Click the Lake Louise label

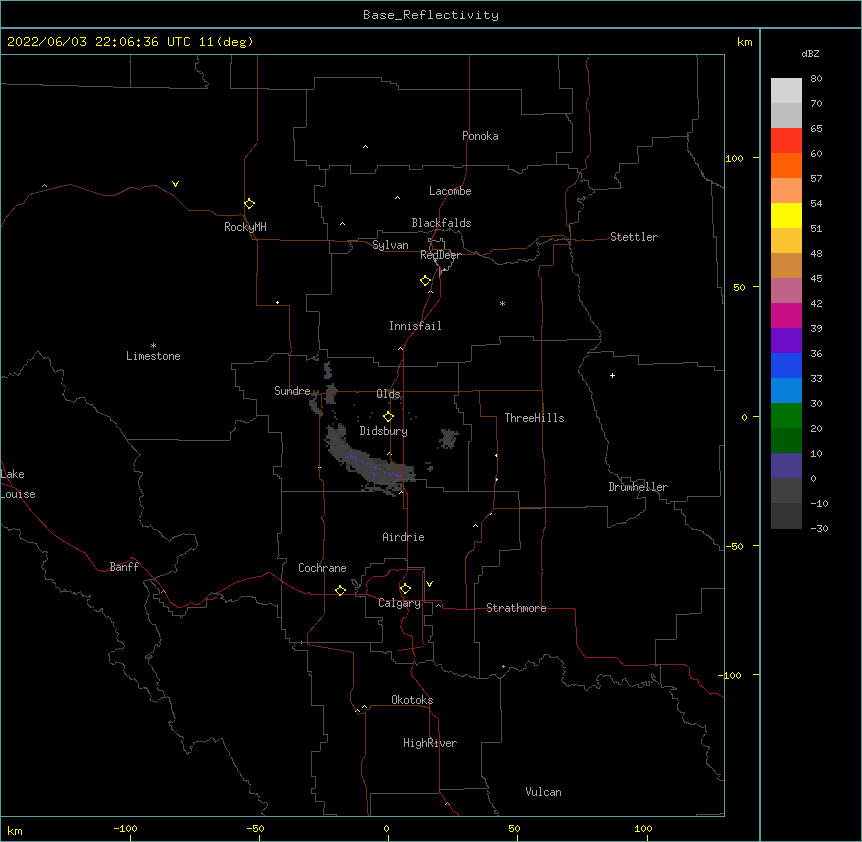(18, 484)
